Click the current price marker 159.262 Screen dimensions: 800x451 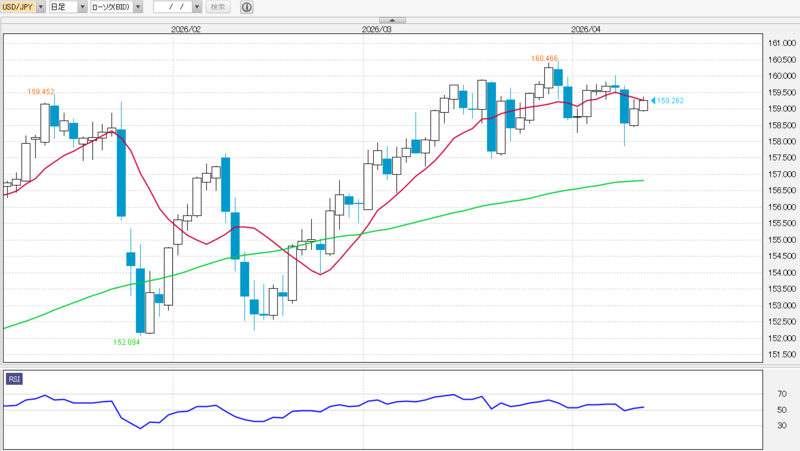tap(667, 101)
